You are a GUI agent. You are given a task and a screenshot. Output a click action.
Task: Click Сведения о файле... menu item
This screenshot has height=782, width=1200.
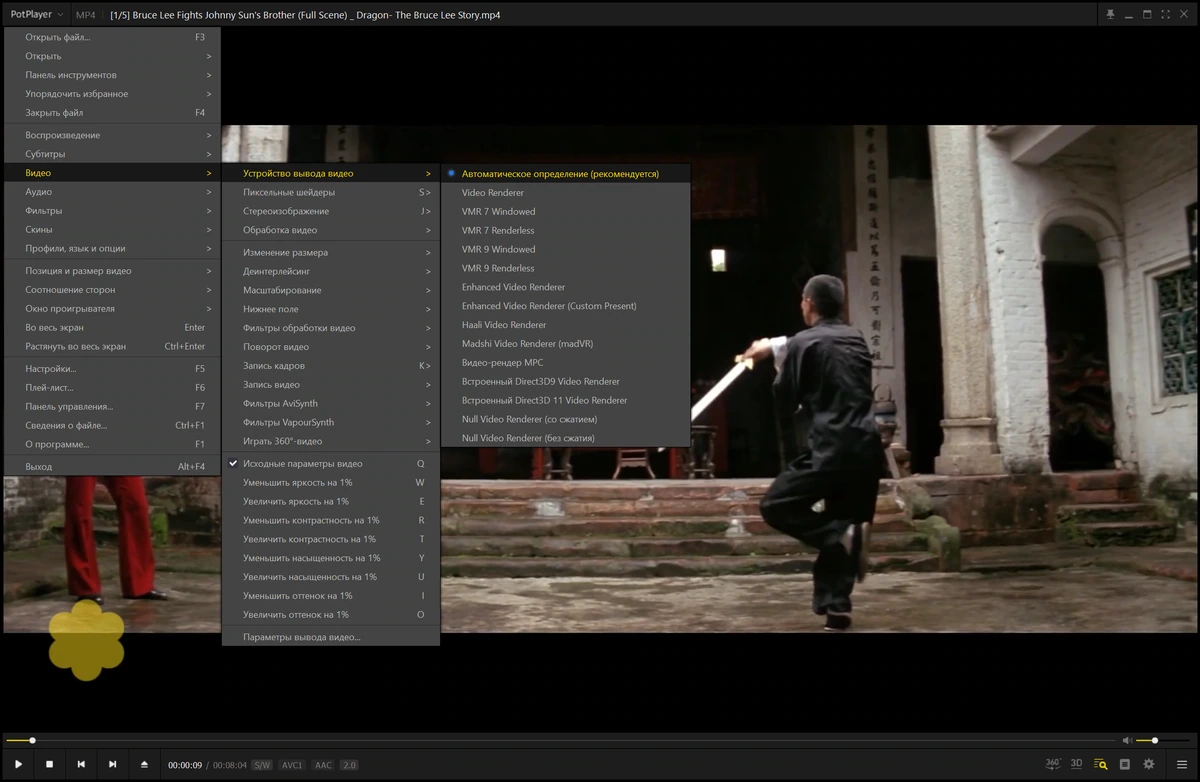pos(112,426)
